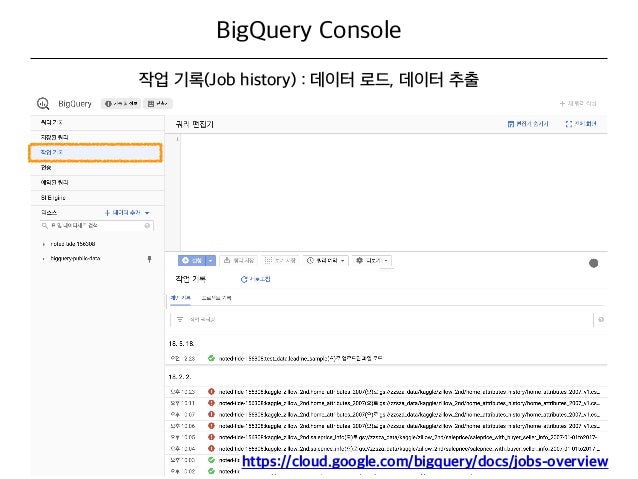Open the failed 10:05 job description
The width and height of the screenshot is (638, 479).
pos(409,437)
